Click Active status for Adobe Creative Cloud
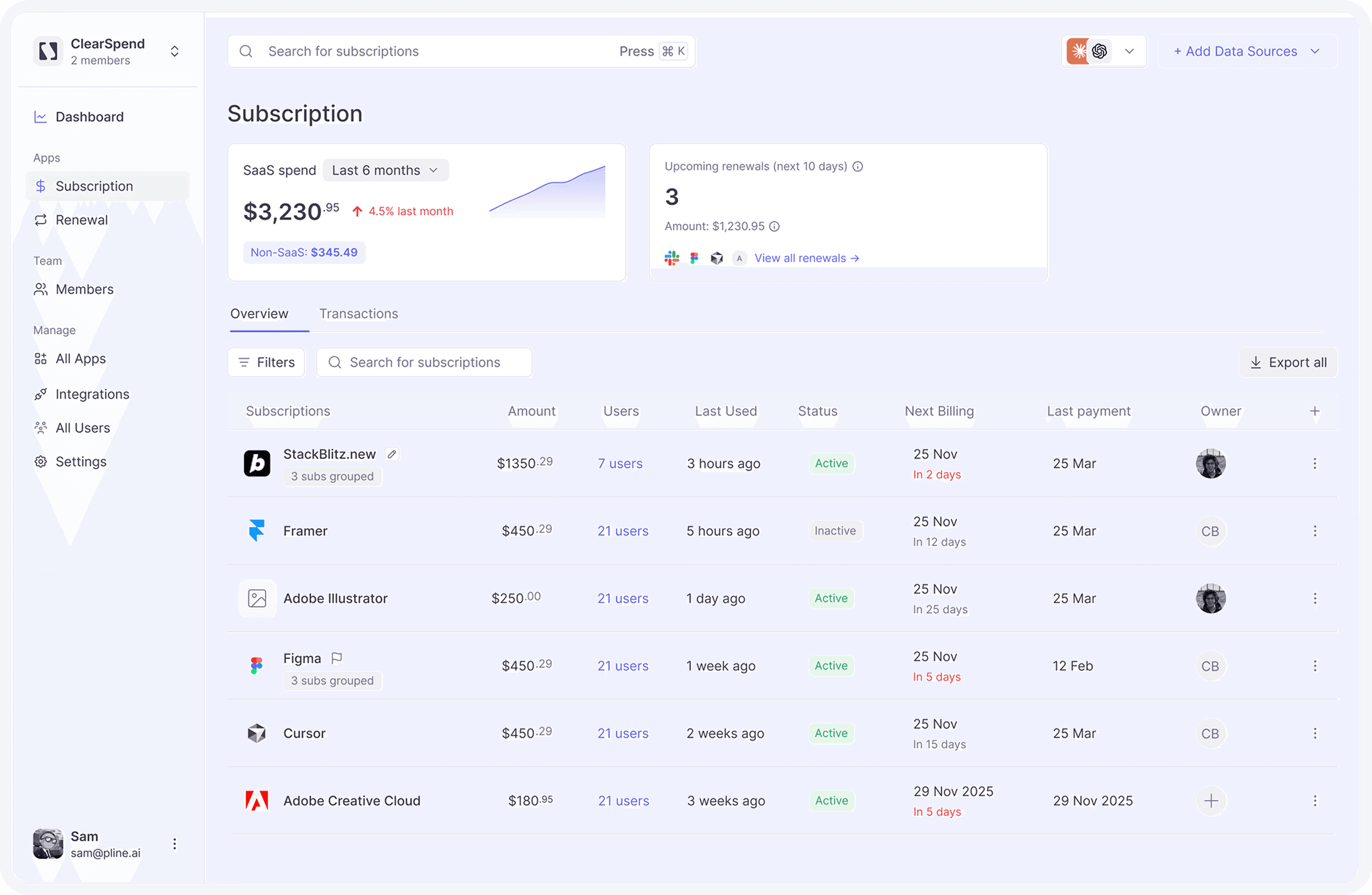 [831, 800]
